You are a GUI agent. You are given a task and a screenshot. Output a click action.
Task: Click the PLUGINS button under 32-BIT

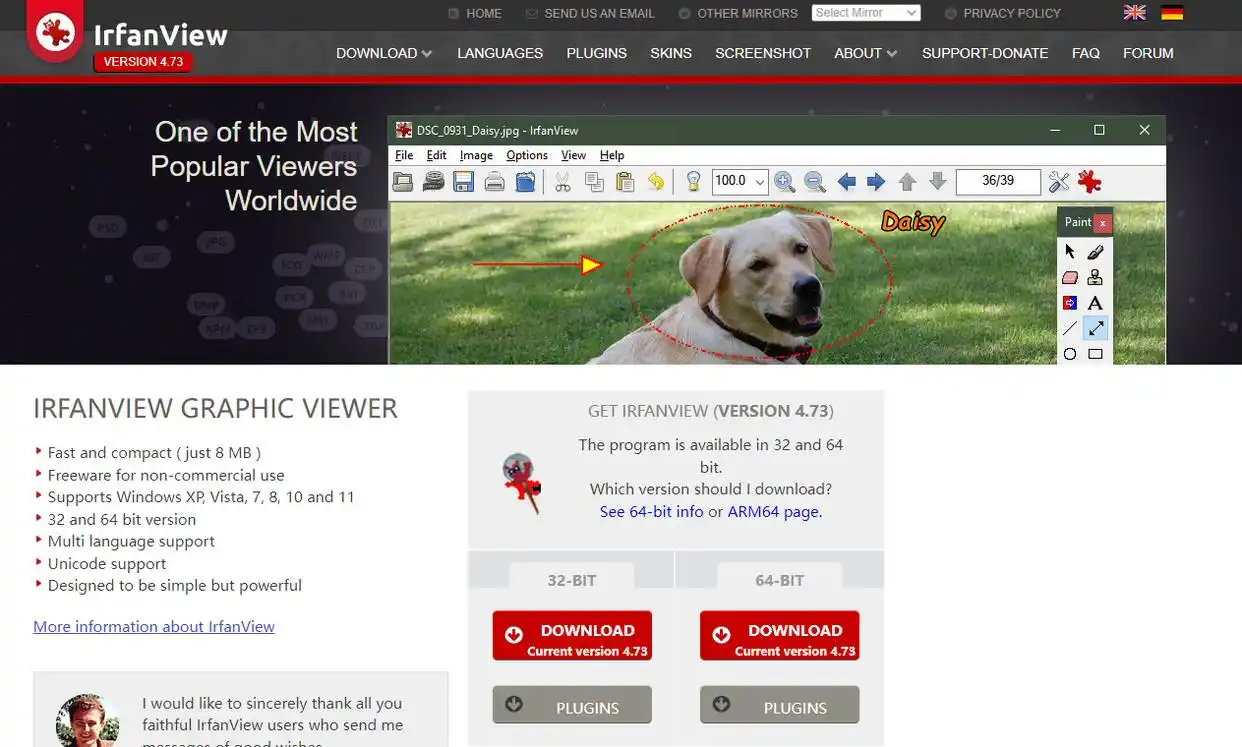pyautogui.click(x=572, y=705)
